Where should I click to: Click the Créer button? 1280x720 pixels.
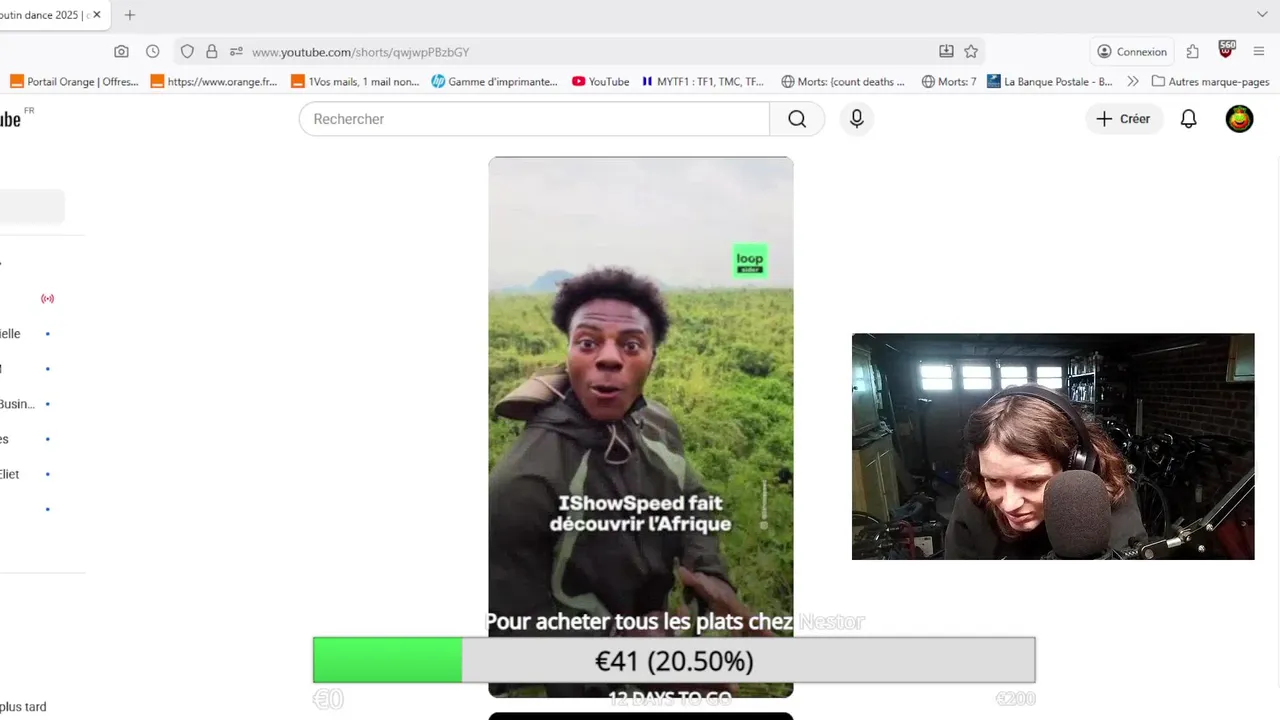pos(1124,119)
